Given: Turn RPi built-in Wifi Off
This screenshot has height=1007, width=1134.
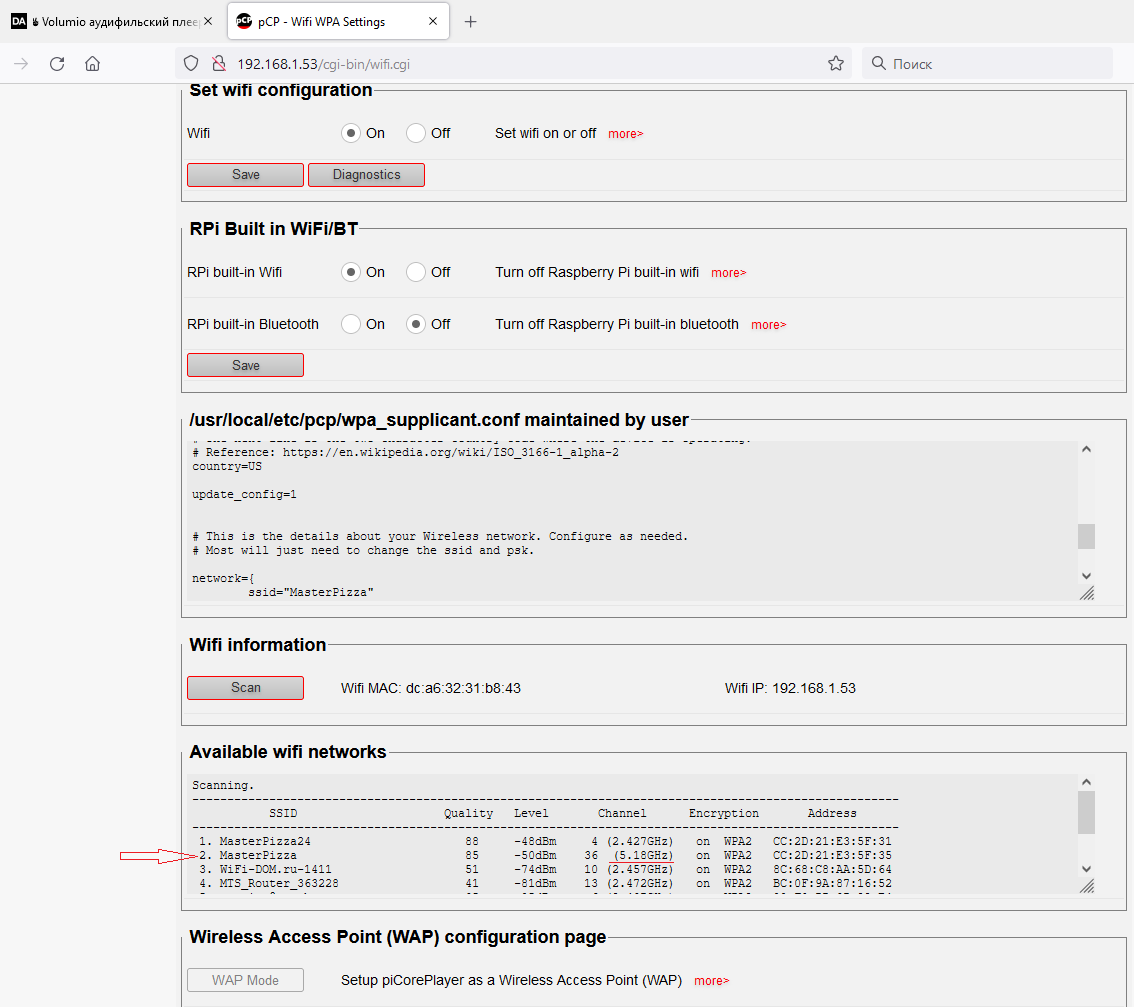Looking at the screenshot, I should pyautogui.click(x=416, y=272).
